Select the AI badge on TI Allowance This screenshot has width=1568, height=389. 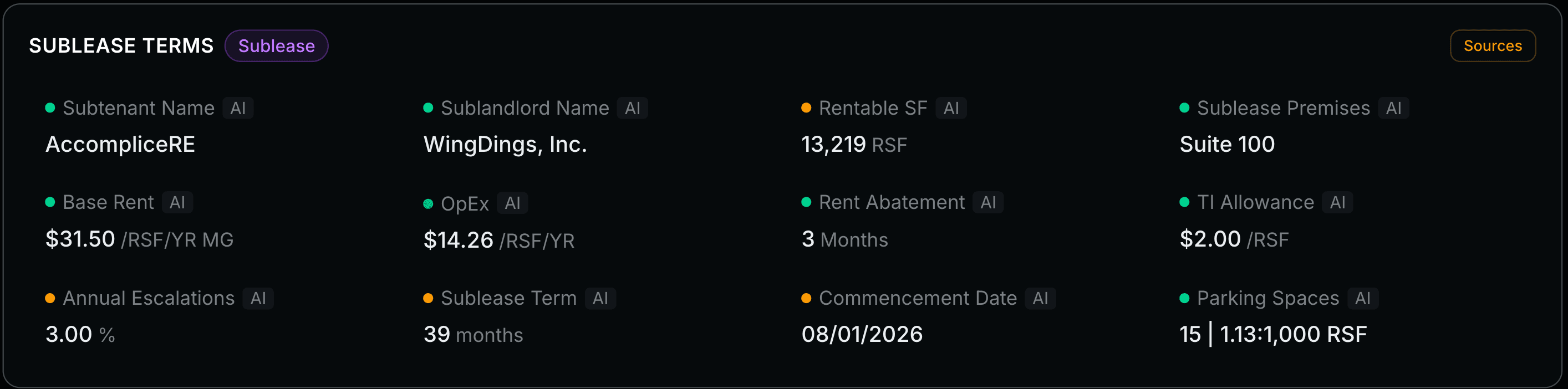pyautogui.click(x=1337, y=202)
